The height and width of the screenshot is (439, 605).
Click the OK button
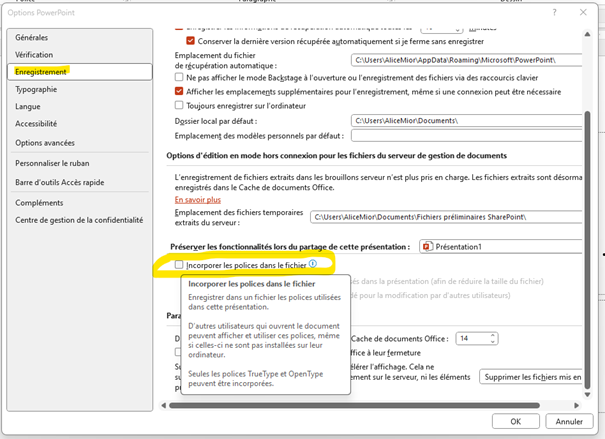coord(515,421)
